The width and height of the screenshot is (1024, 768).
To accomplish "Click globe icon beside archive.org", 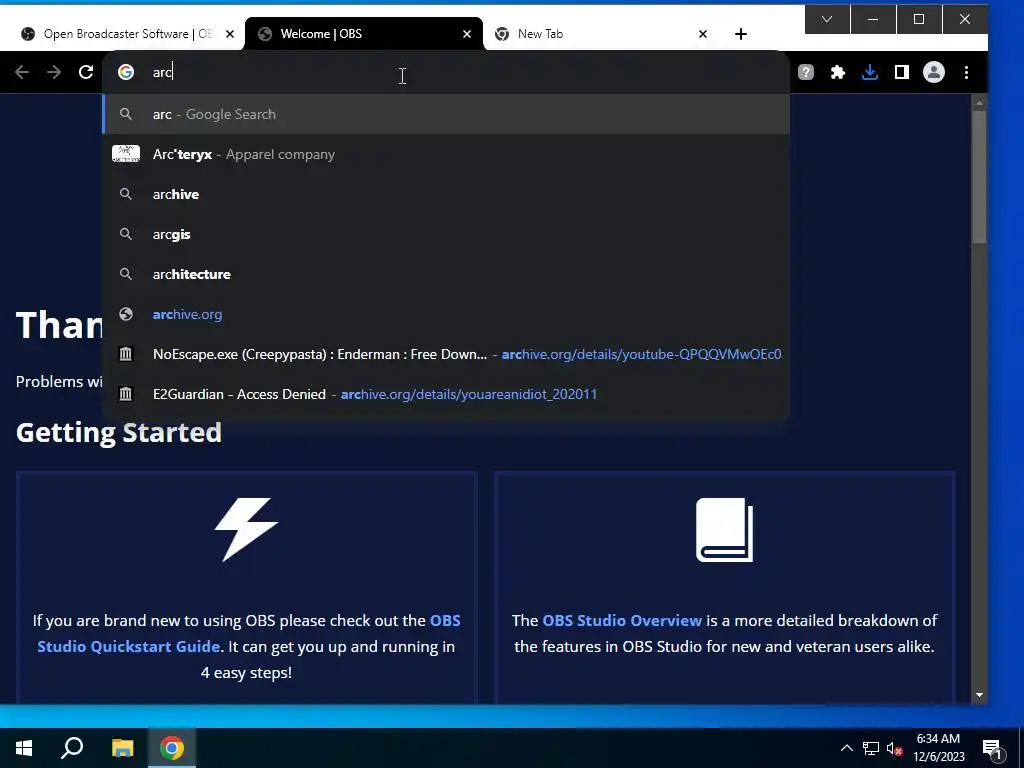I will point(126,314).
